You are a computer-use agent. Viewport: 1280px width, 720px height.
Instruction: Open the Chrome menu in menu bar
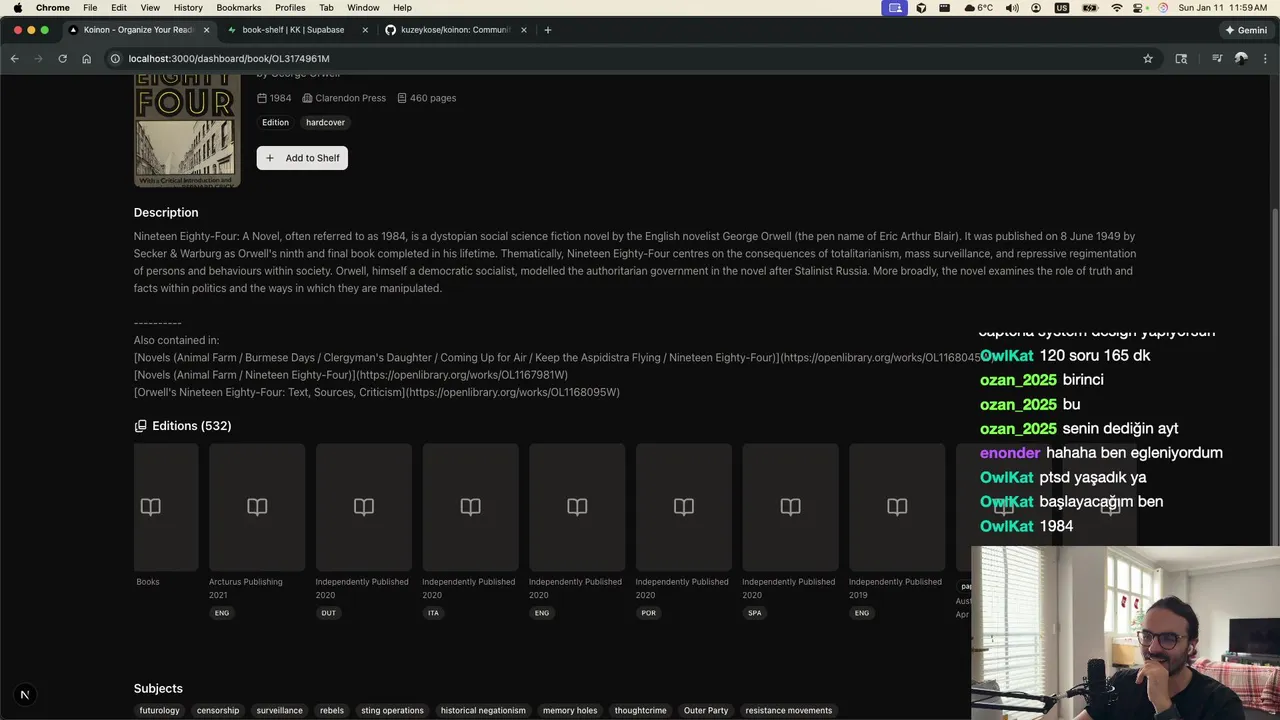(53, 8)
